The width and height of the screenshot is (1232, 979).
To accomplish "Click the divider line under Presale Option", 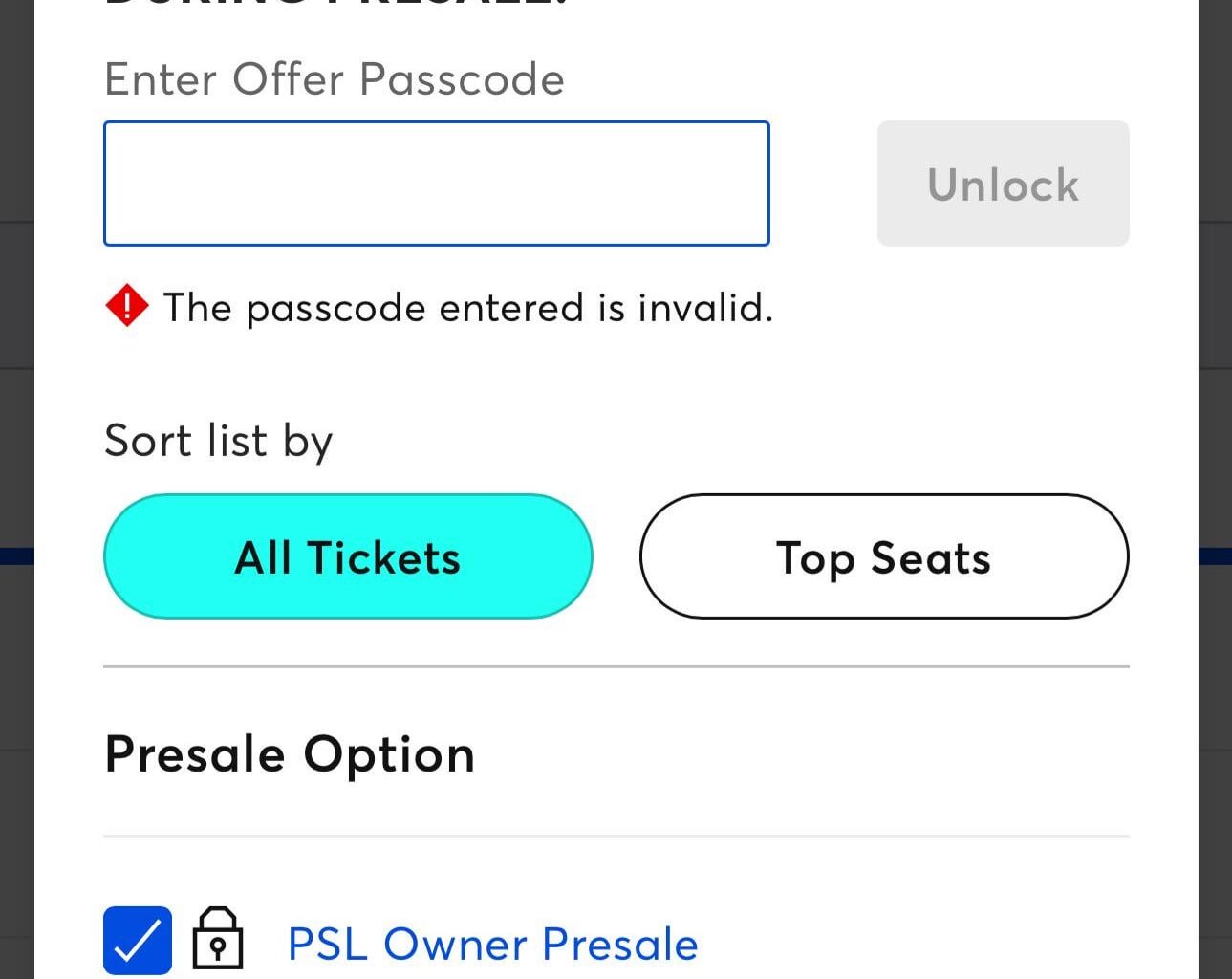I will [616, 837].
